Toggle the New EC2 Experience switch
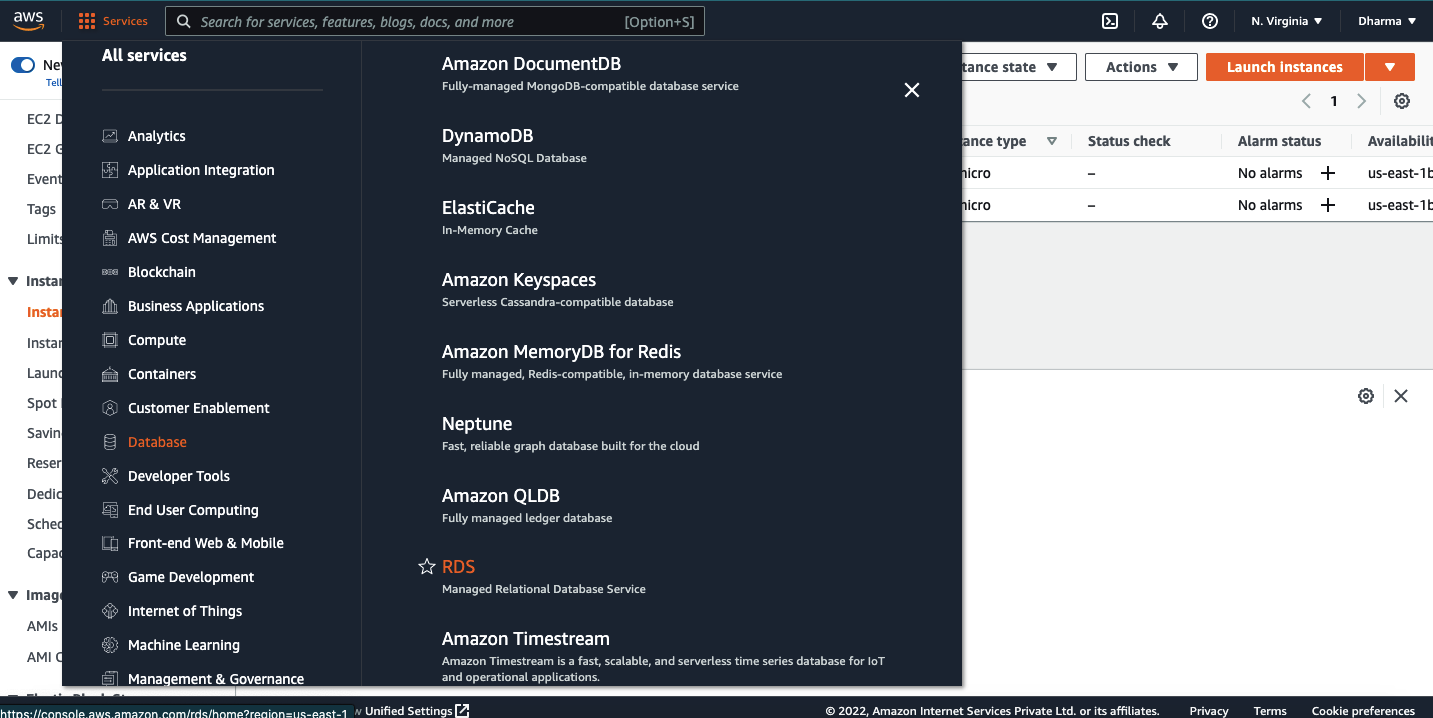 coord(23,65)
